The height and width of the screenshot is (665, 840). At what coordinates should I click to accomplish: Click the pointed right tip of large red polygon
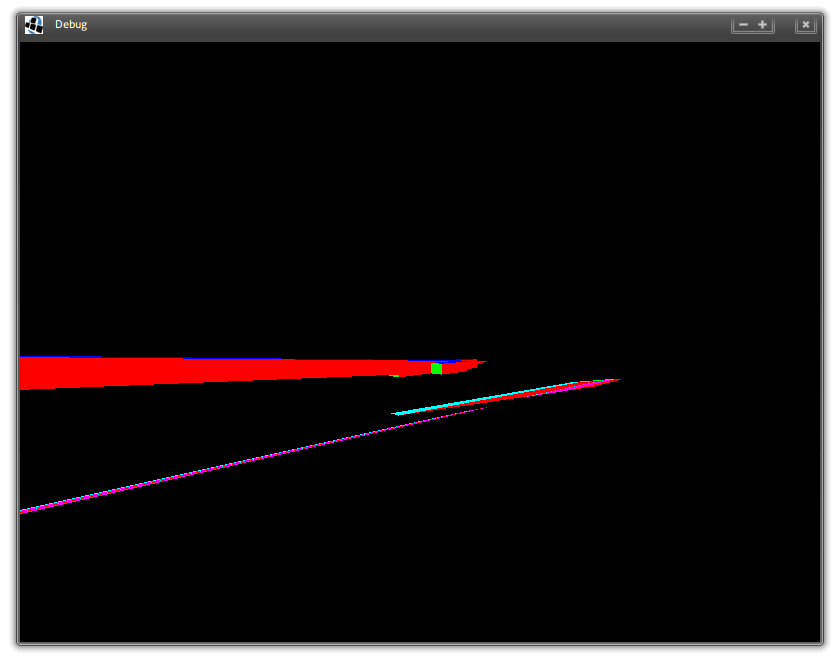coord(483,362)
